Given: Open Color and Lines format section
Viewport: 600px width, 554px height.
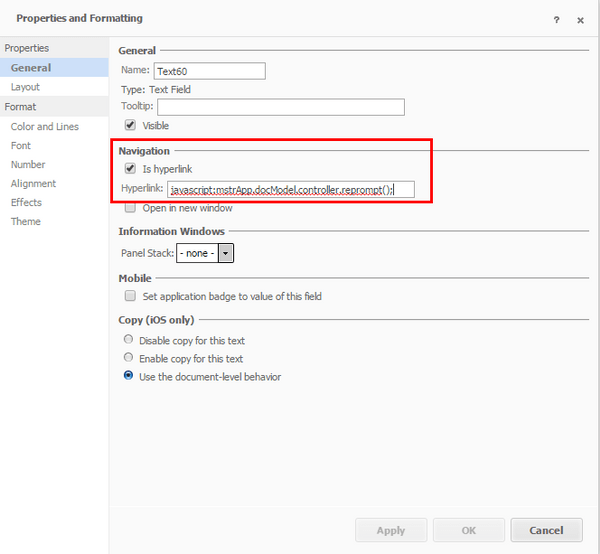Looking at the screenshot, I should [44, 127].
